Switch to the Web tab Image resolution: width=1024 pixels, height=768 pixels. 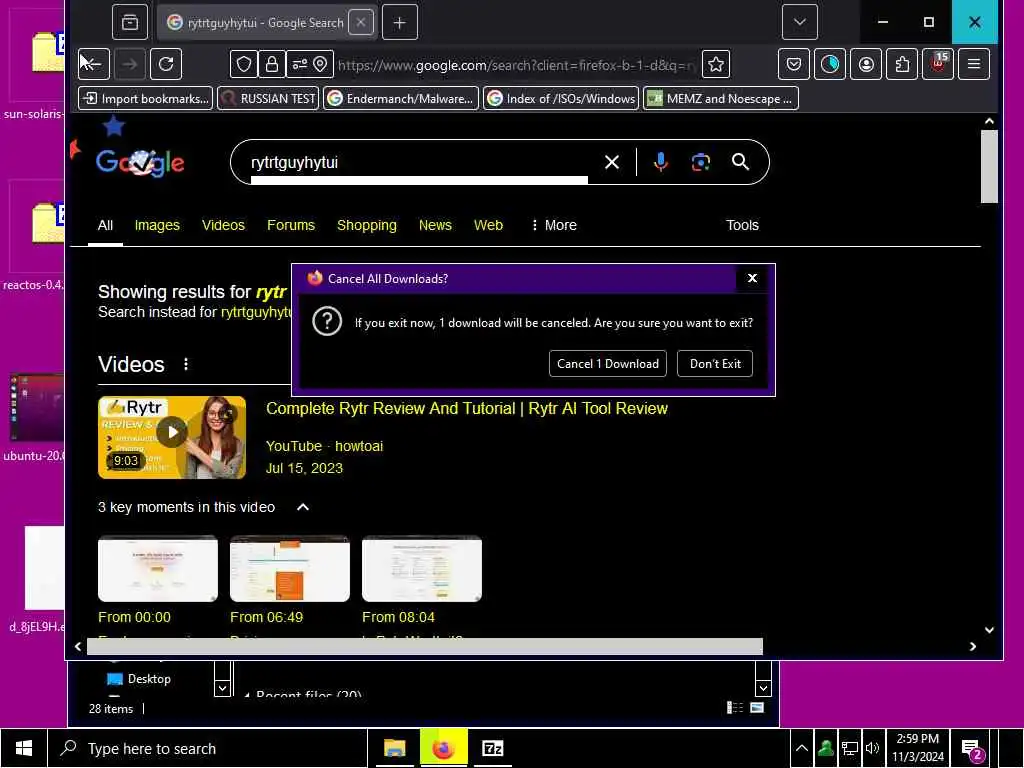(x=488, y=225)
